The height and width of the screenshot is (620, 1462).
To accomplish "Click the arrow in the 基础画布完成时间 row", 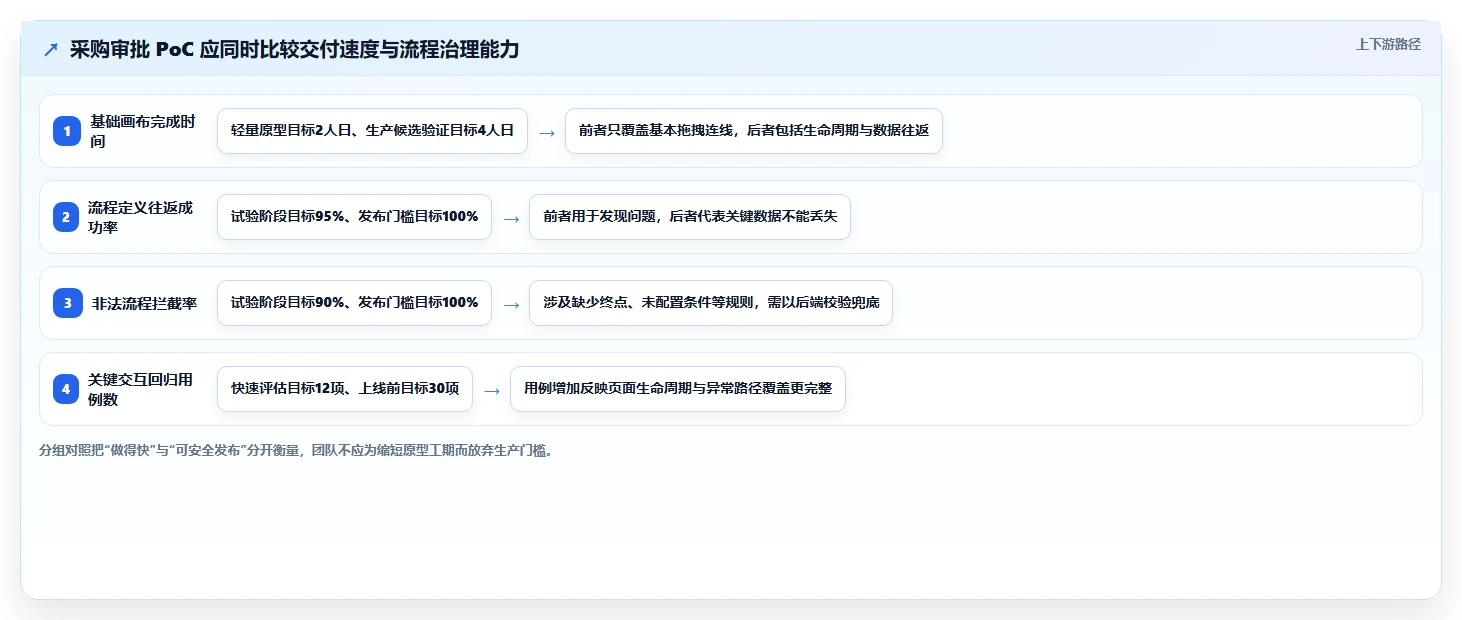I will 547,132.
